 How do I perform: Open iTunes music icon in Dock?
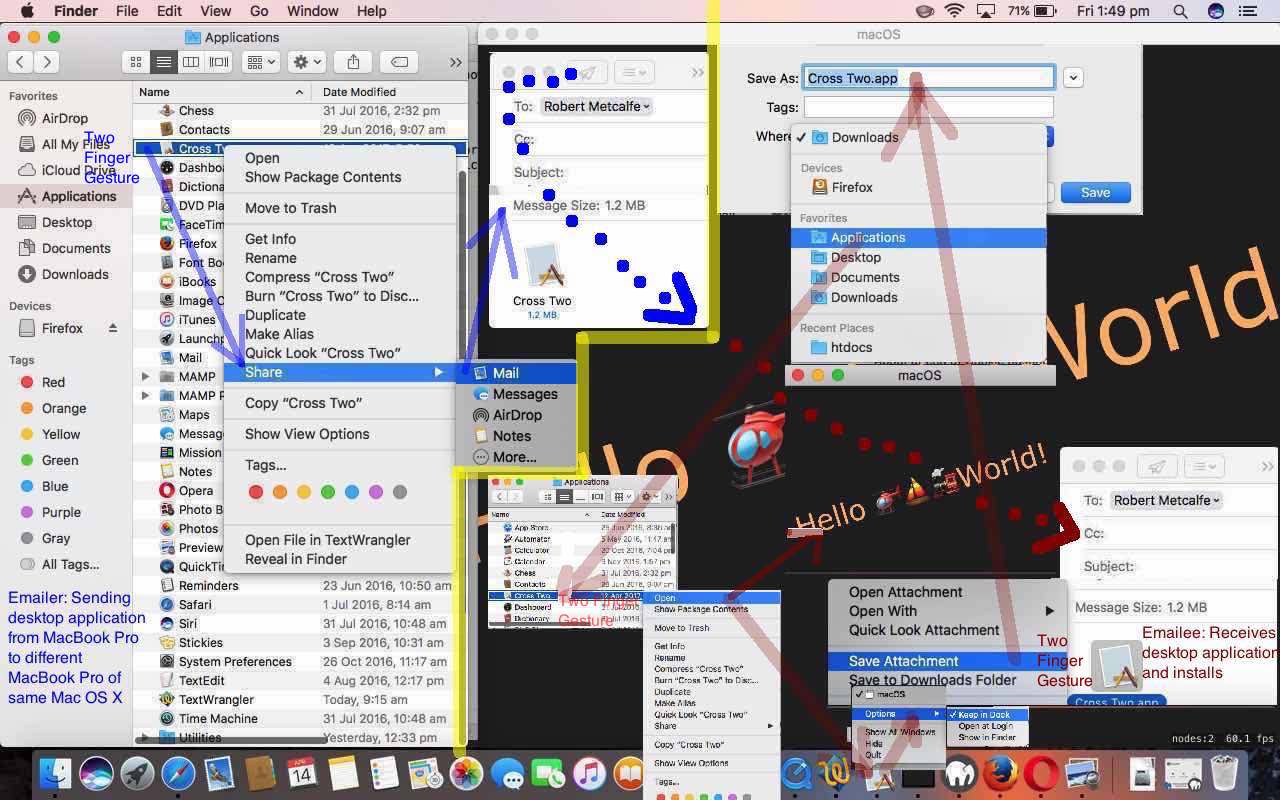tap(589, 773)
